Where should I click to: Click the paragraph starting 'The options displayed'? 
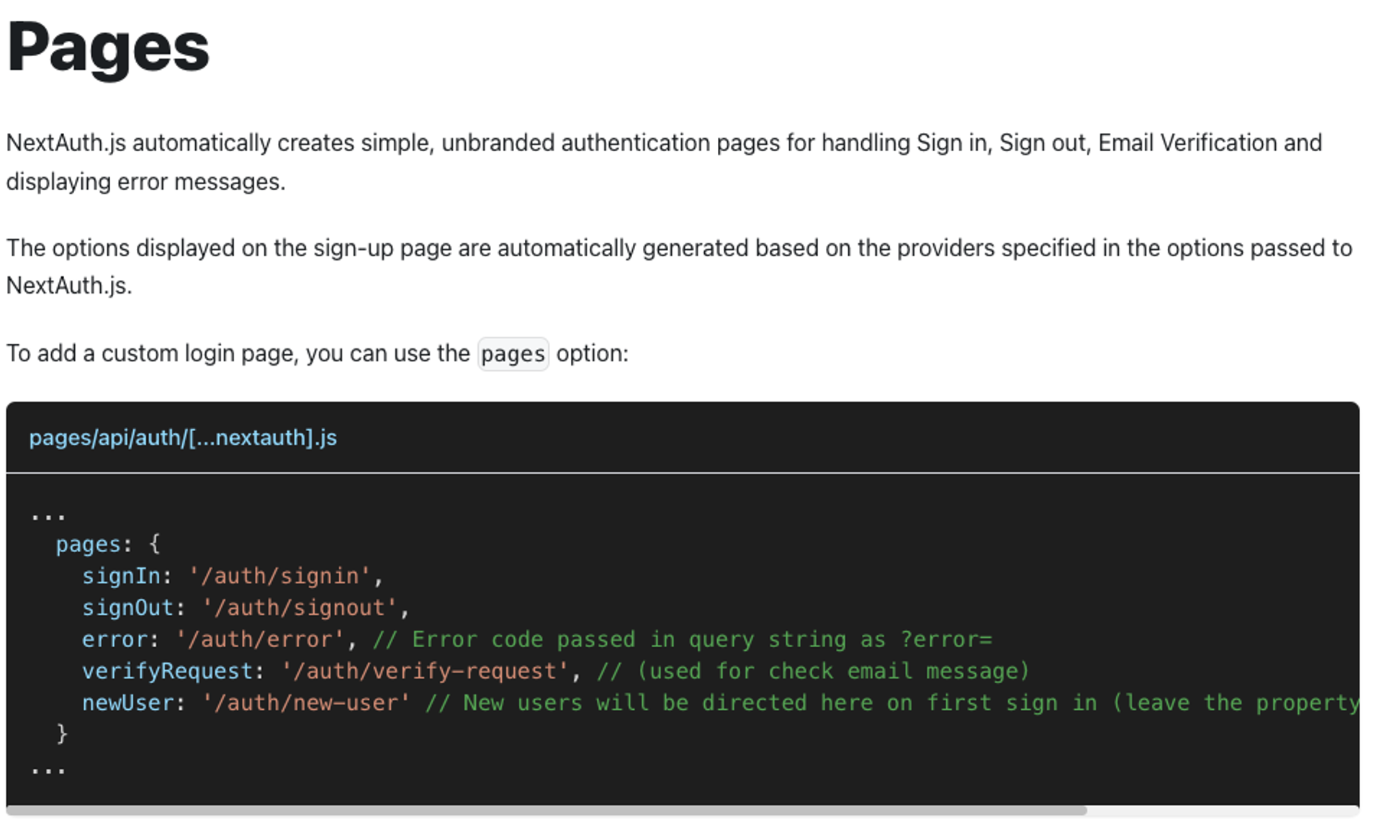(679, 266)
